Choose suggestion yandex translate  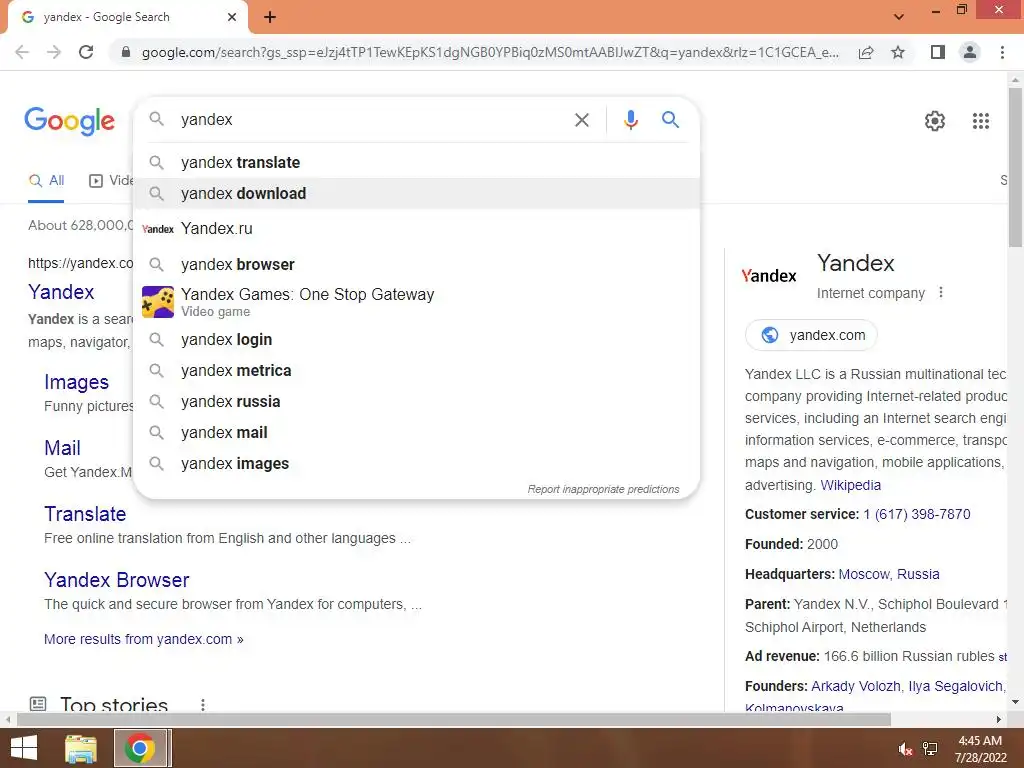coord(416,163)
